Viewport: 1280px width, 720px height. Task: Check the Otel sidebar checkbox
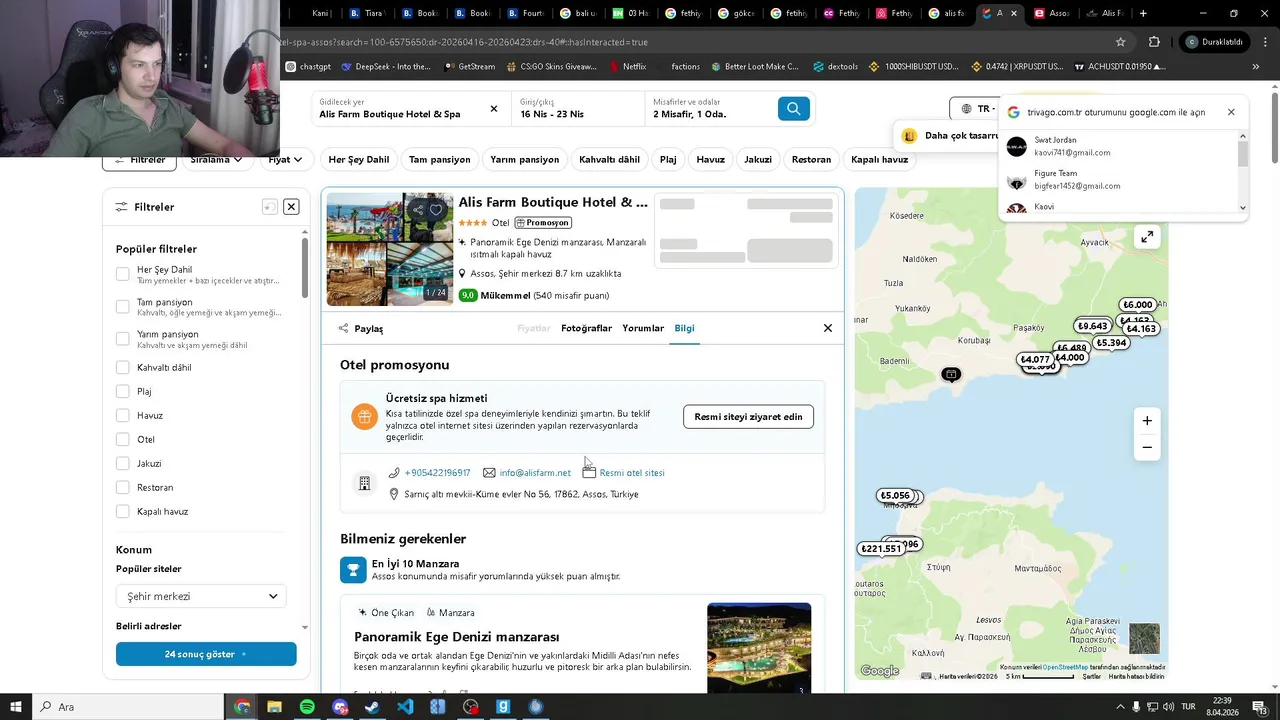pyautogui.click(x=123, y=439)
